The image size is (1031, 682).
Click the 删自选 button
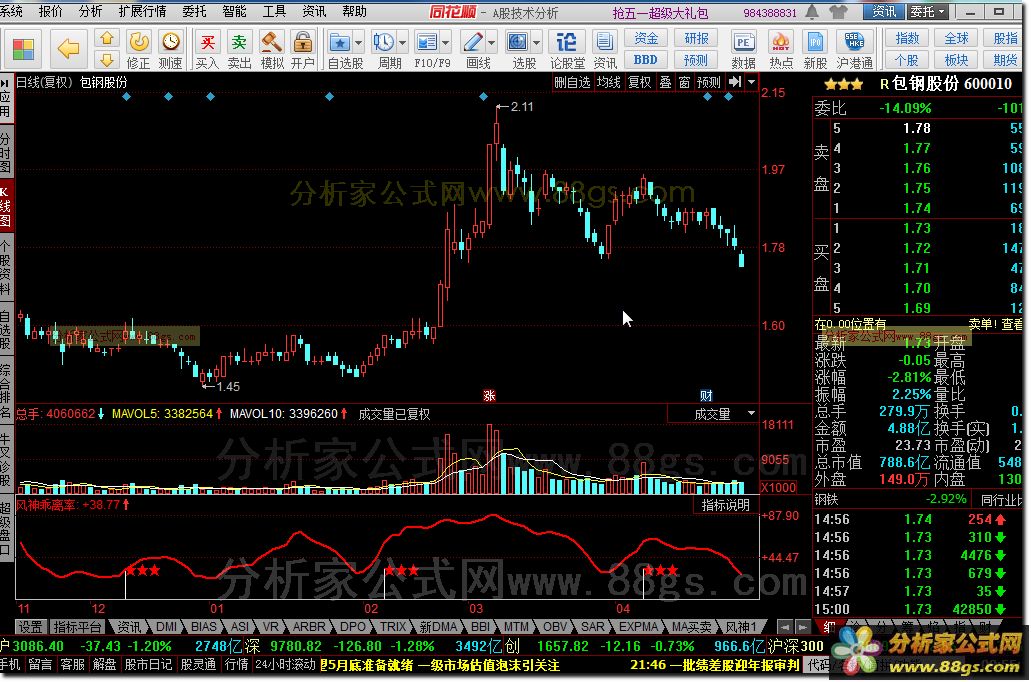tap(572, 82)
